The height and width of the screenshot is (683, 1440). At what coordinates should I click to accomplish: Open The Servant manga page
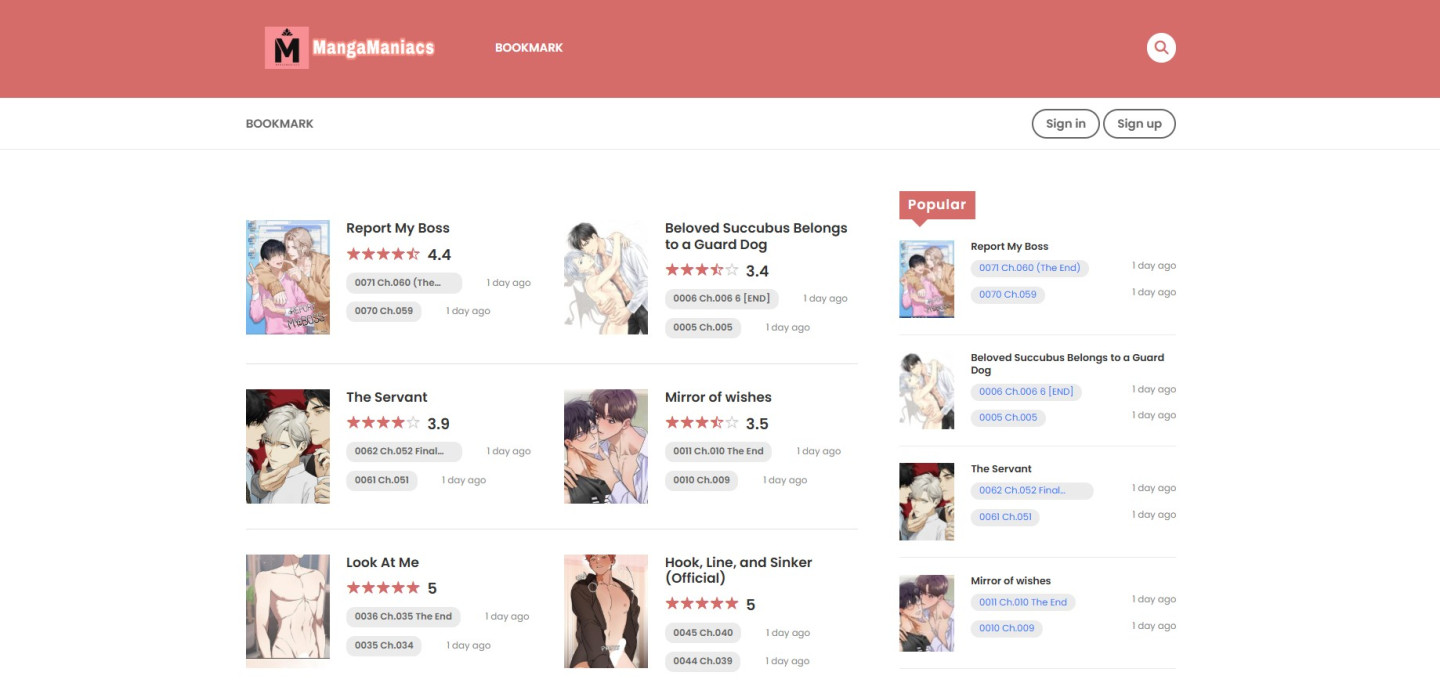pyautogui.click(x=384, y=397)
